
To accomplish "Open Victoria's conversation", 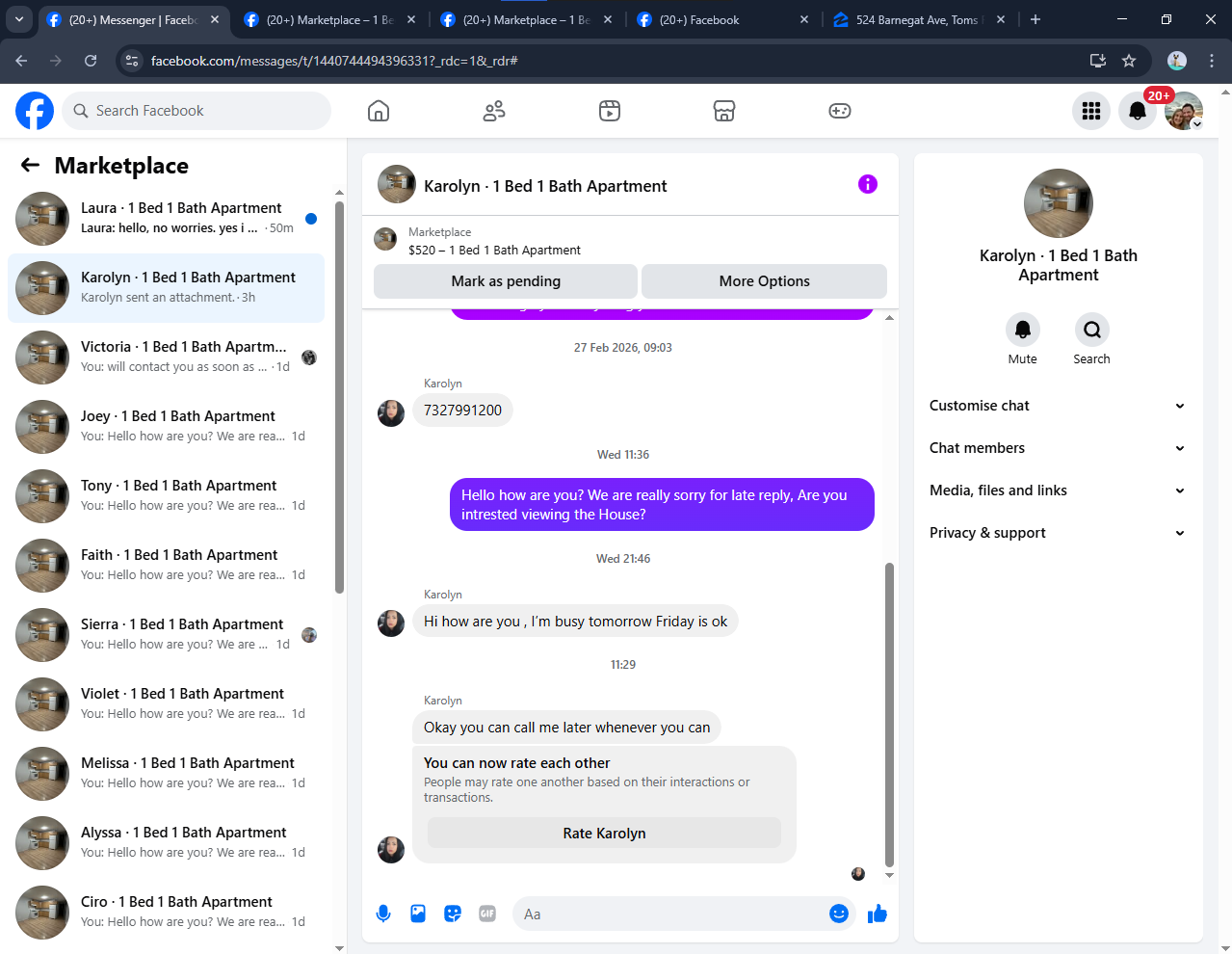I will coord(166,358).
